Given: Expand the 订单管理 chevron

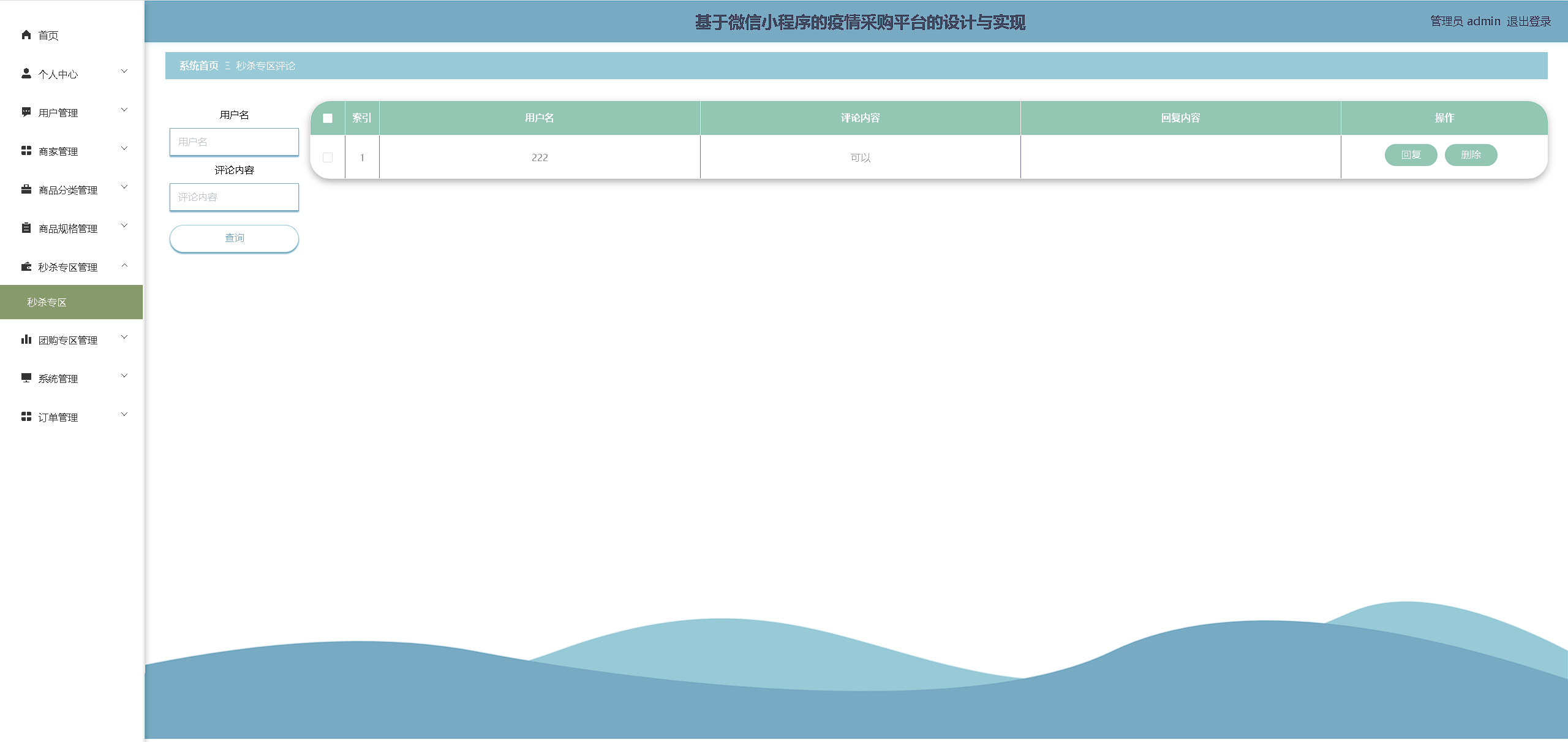Looking at the screenshot, I should pyautogui.click(x=124, y=415).
